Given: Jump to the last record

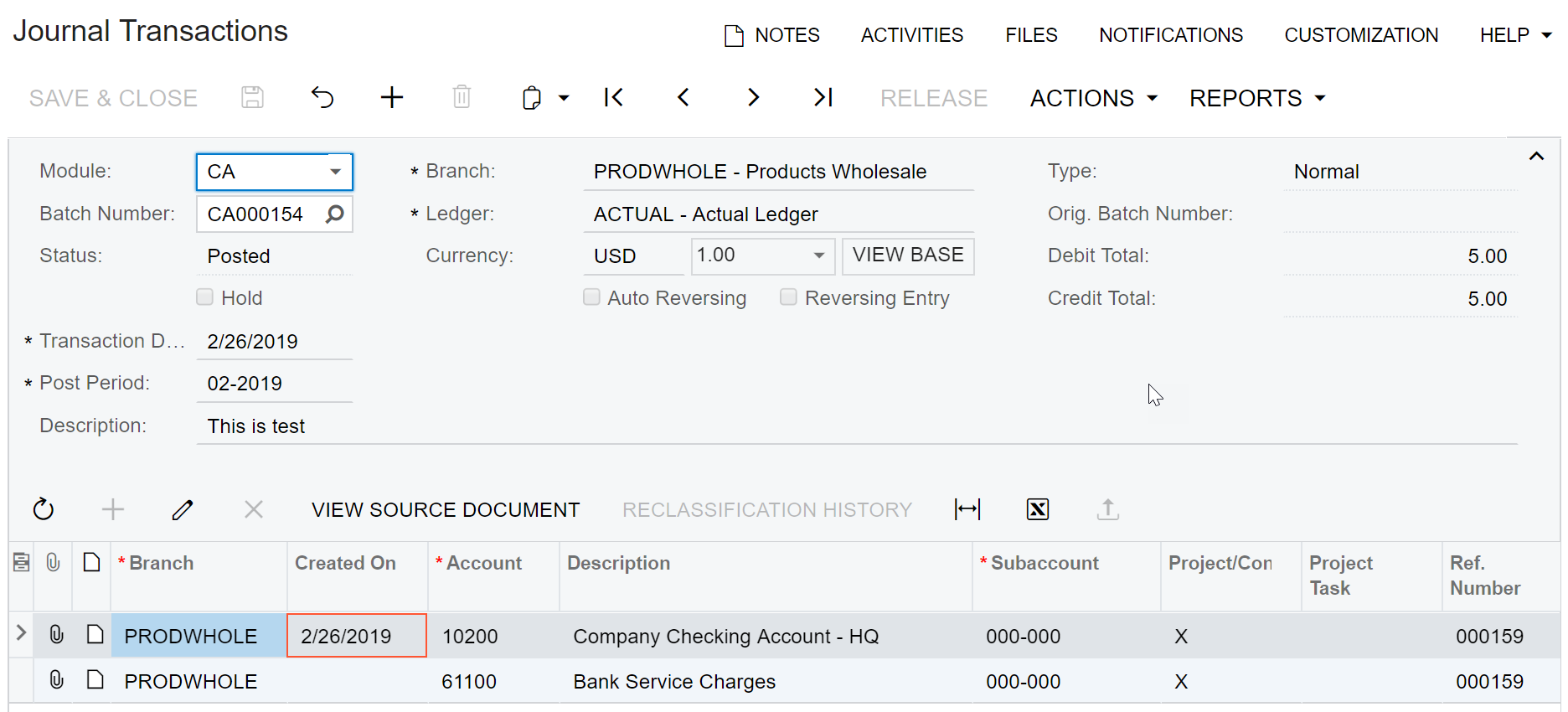Looking at the screenshot, I should click(823, 98).
